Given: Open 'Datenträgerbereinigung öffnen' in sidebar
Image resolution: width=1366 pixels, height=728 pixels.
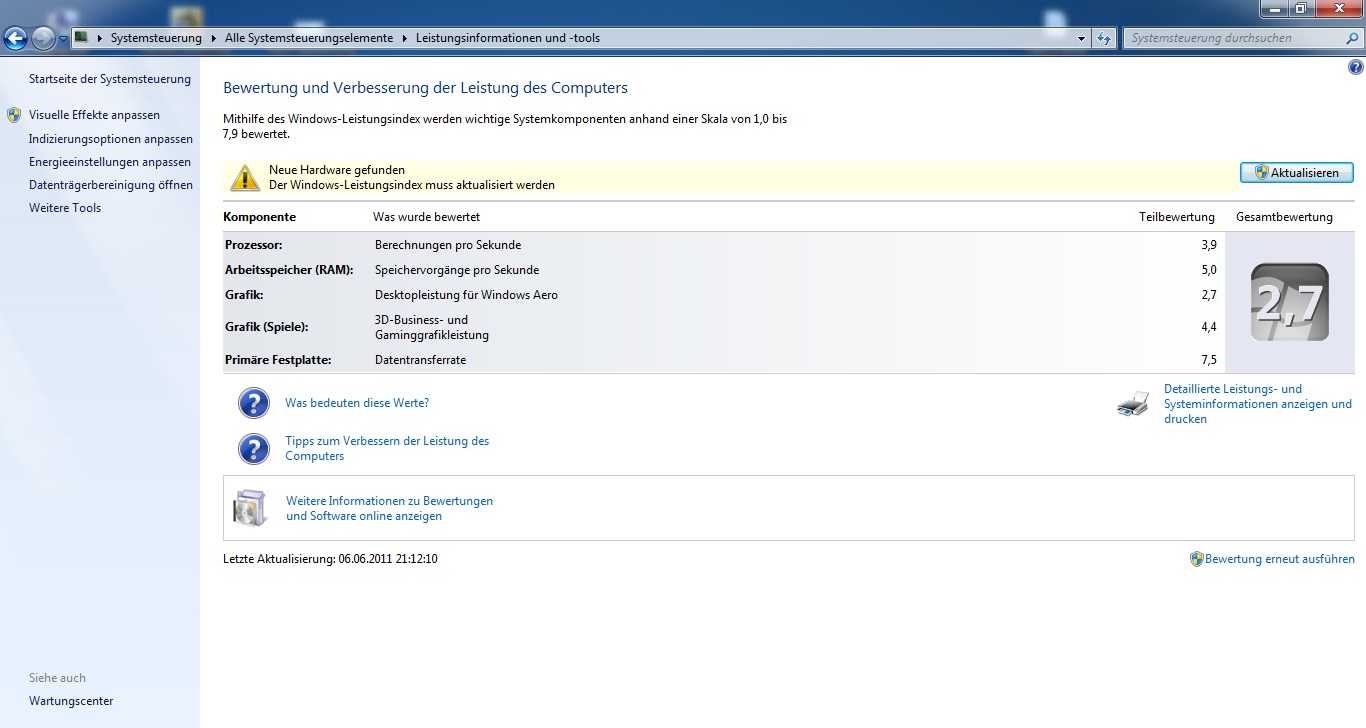Looking at the screenshot, I should (x=110, y=185).
